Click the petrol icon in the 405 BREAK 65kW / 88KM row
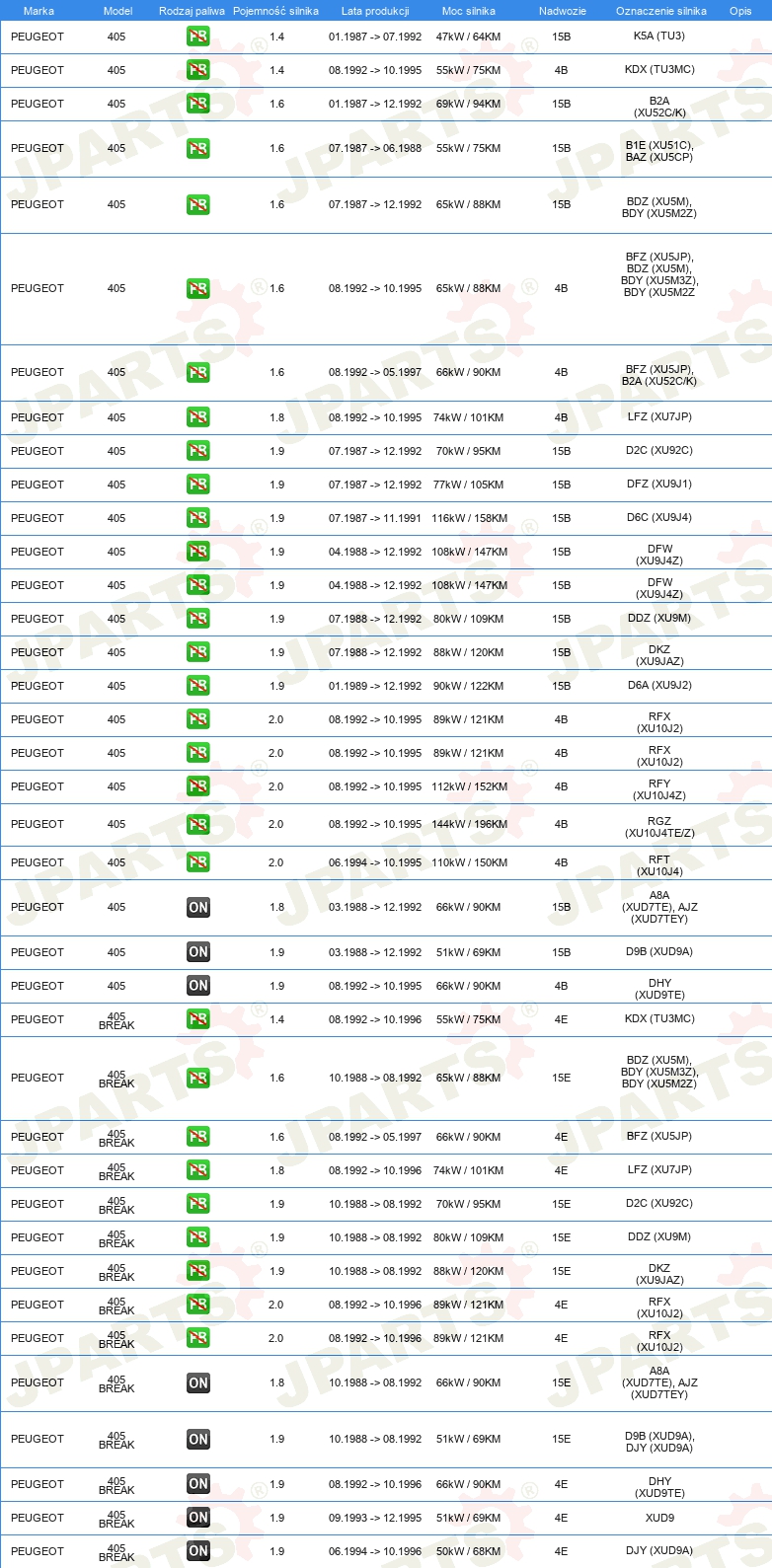This screenshot has height=1568, width=772. click(x=198, y=1078)
